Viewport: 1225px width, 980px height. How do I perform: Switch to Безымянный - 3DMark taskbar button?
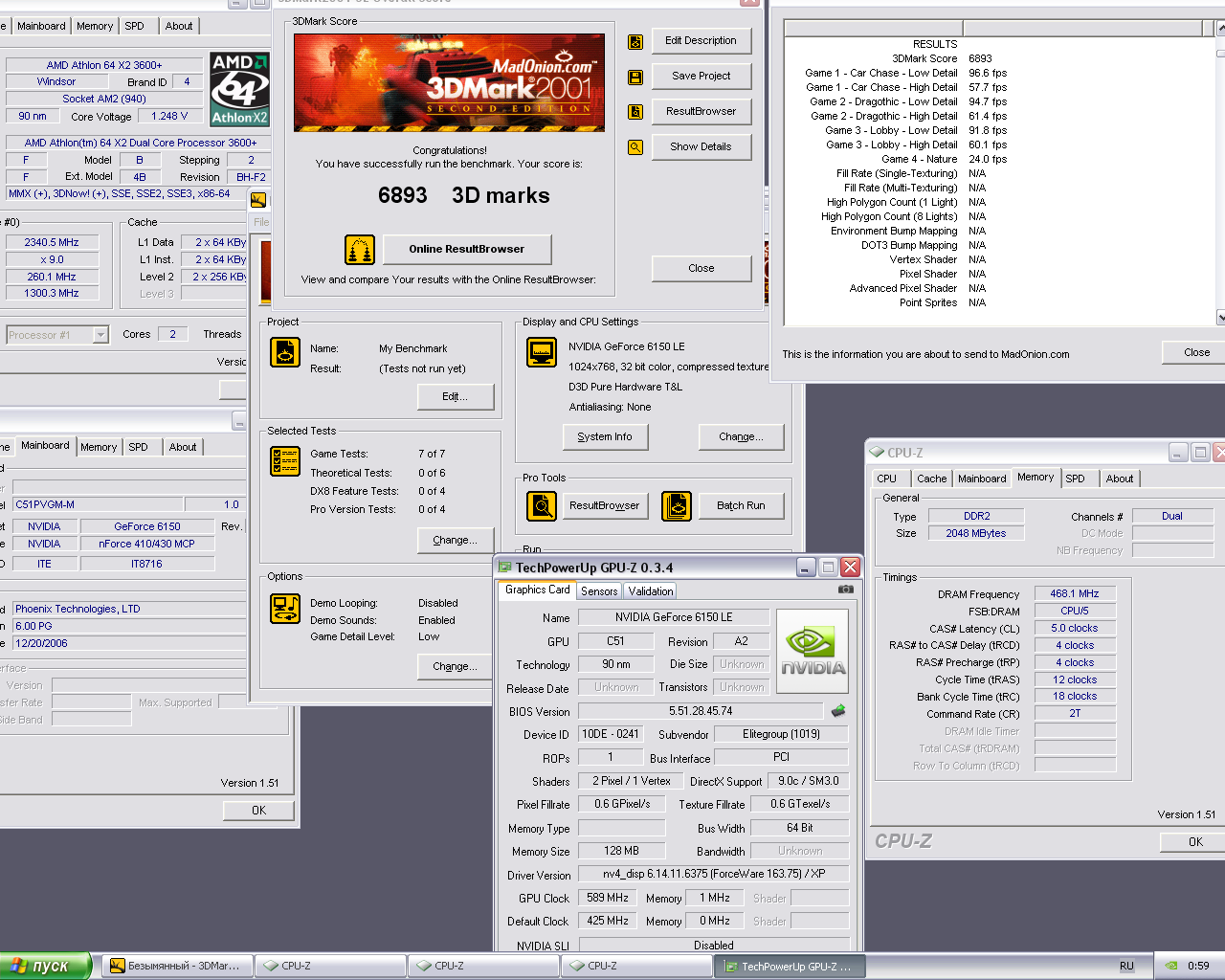click(177, 967)
